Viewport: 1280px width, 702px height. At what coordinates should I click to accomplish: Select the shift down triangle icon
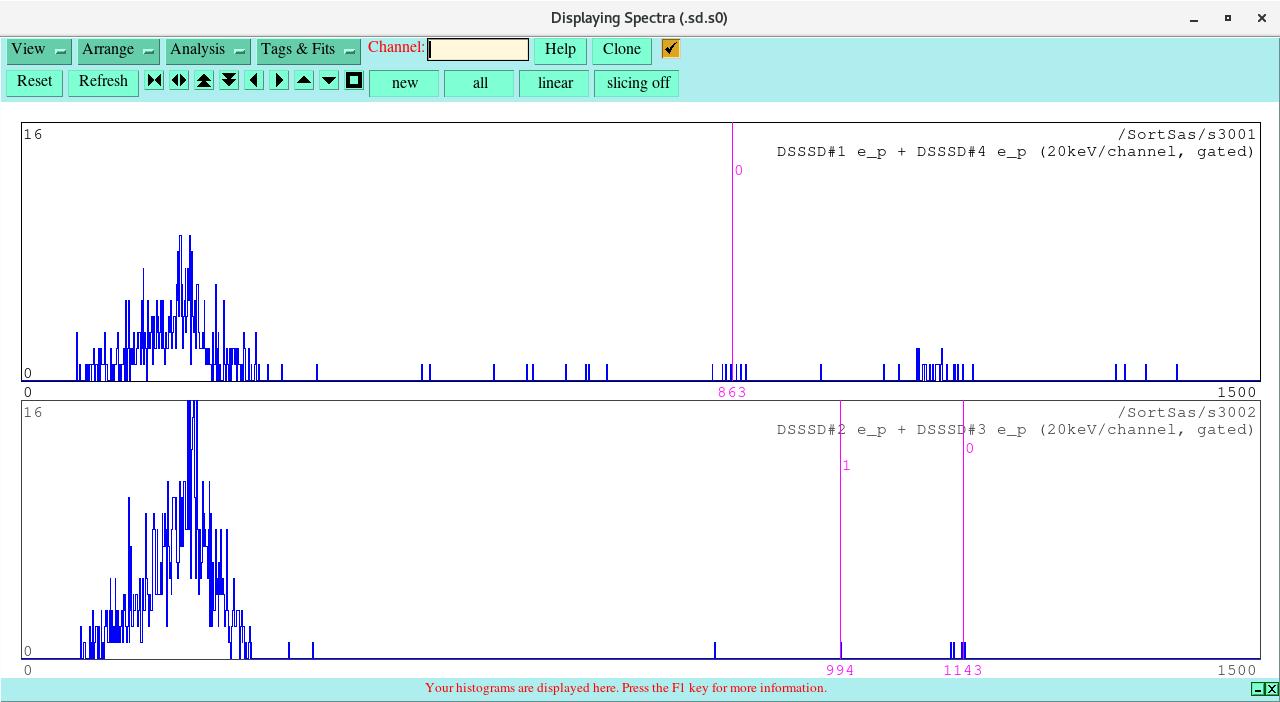[x=328, y=80]
